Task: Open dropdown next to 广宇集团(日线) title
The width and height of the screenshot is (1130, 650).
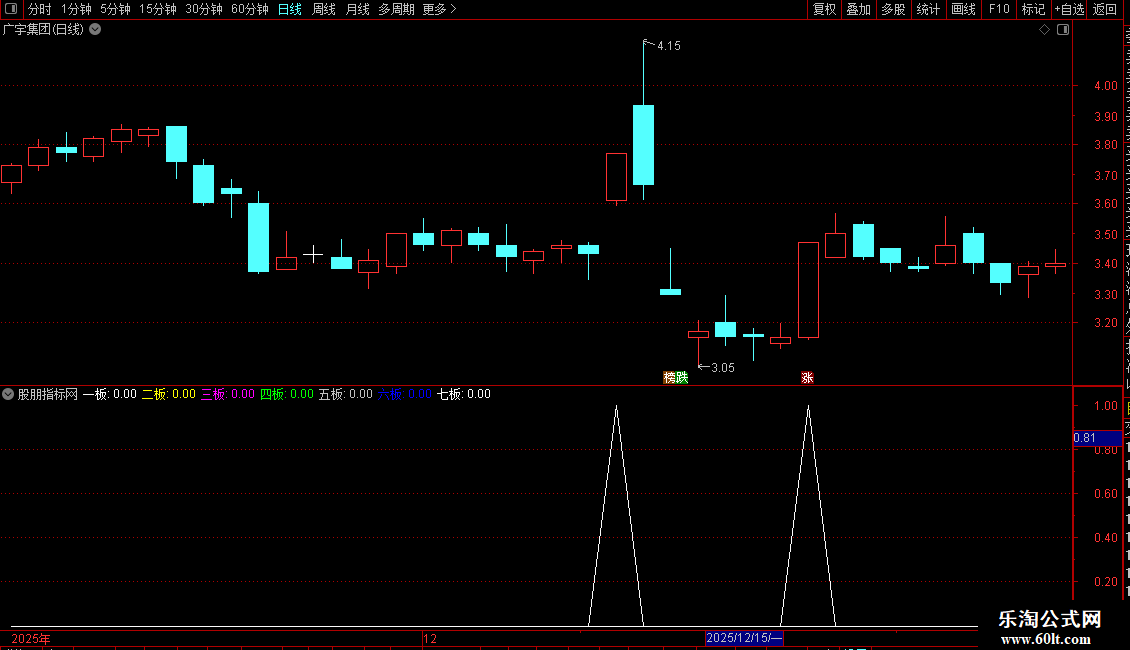Action: (x=95, y=30)
